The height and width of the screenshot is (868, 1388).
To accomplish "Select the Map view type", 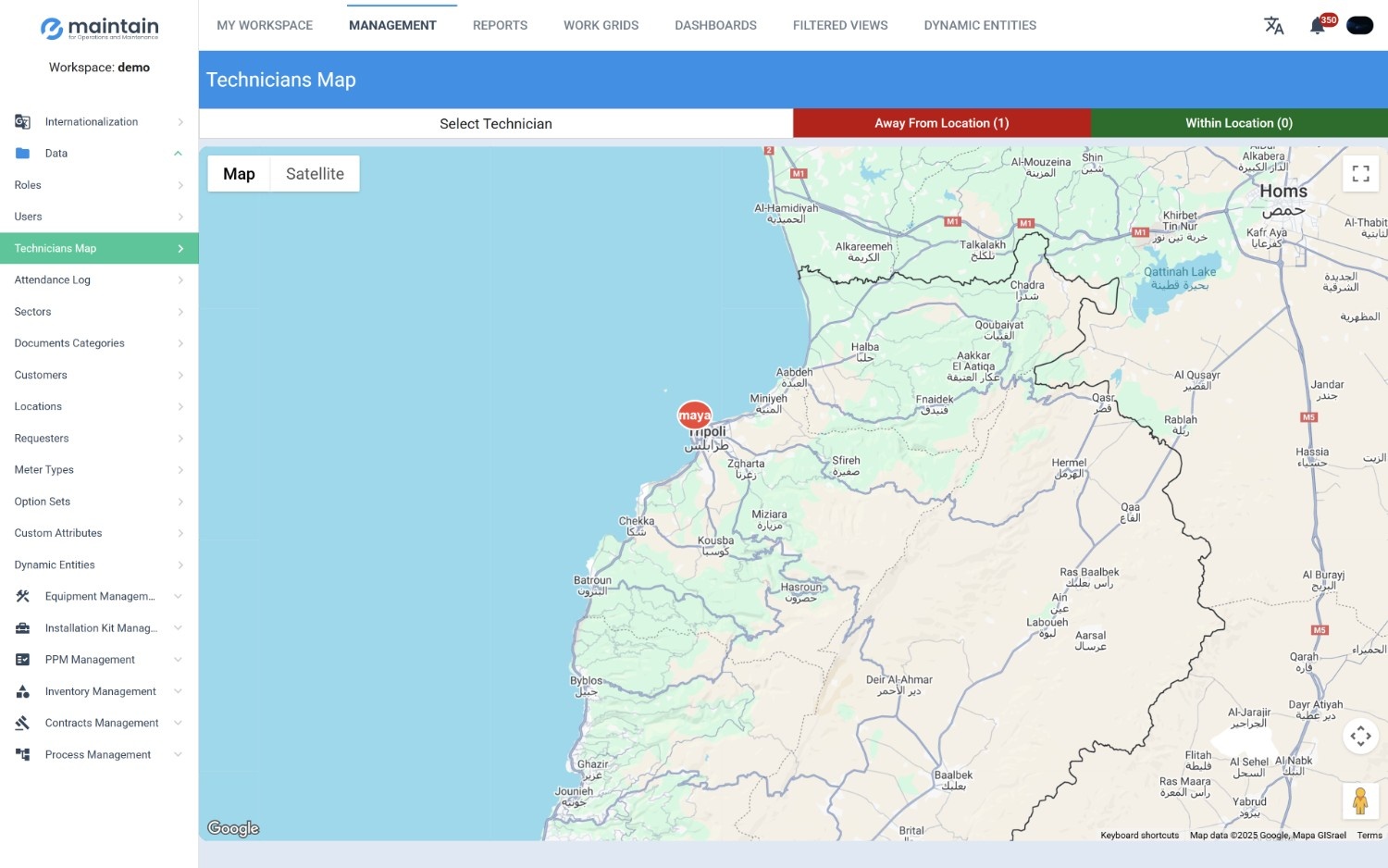I will pos(239,174).
